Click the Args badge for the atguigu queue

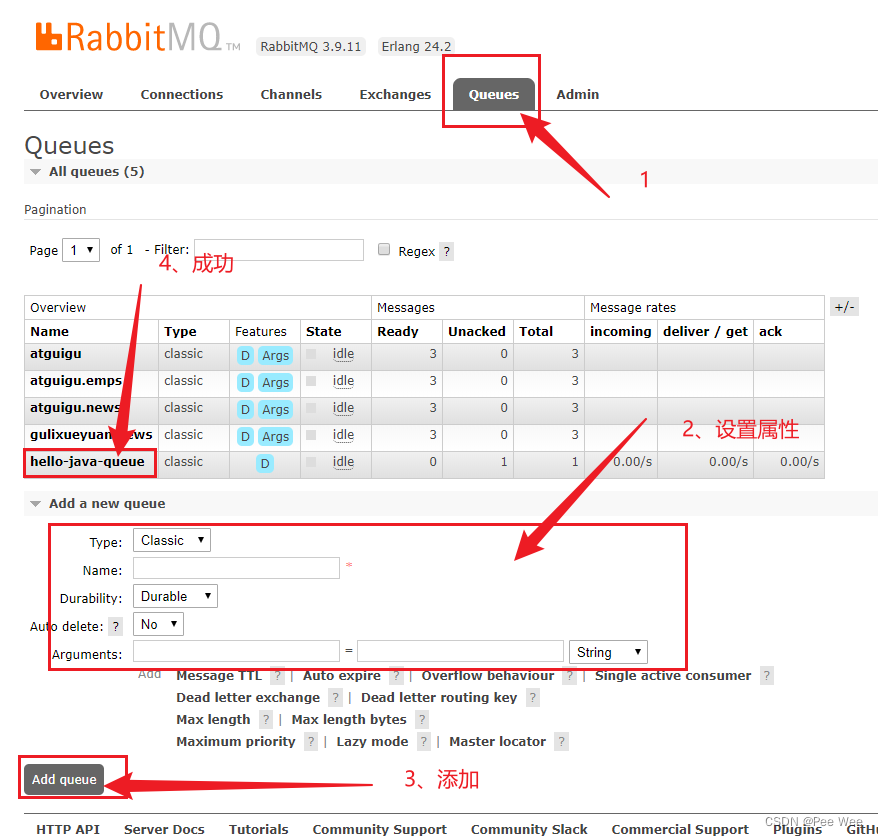click(x=274, y=355)
